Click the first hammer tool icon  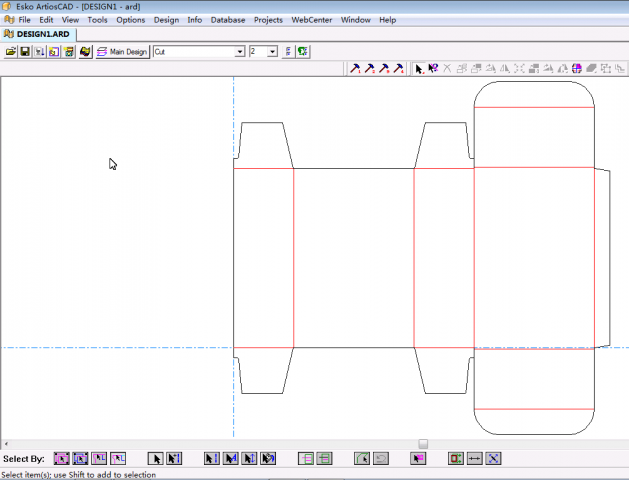click(x=355, y=69)
